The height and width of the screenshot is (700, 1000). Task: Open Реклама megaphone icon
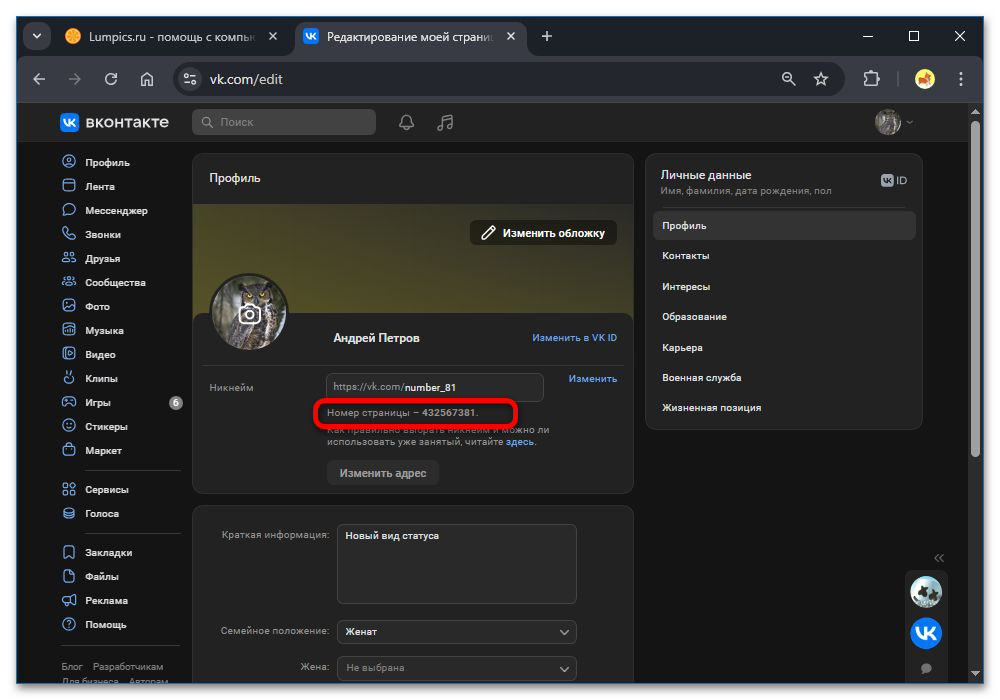point(69,600)
